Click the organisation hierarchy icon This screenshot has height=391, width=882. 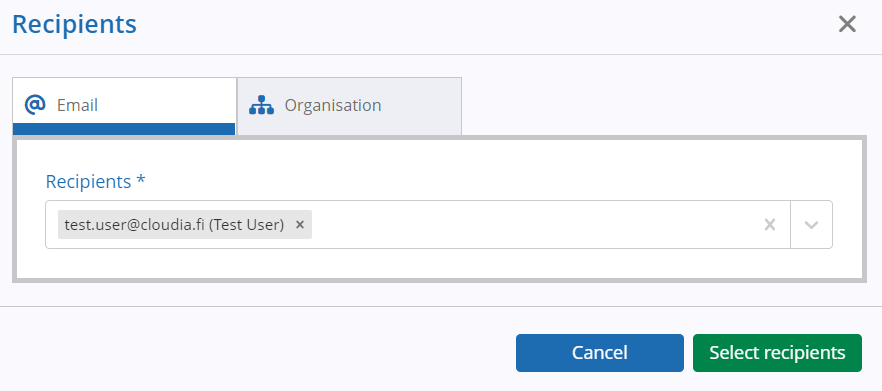click(x=261, y=105)
